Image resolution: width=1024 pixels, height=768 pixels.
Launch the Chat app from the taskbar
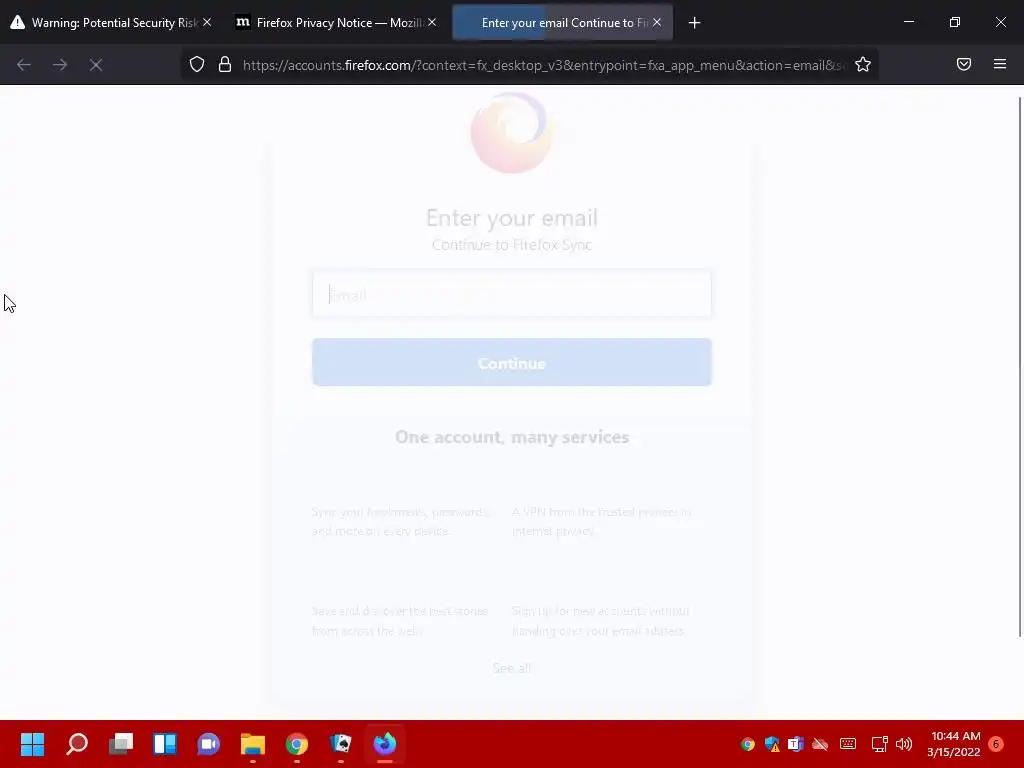209,744
